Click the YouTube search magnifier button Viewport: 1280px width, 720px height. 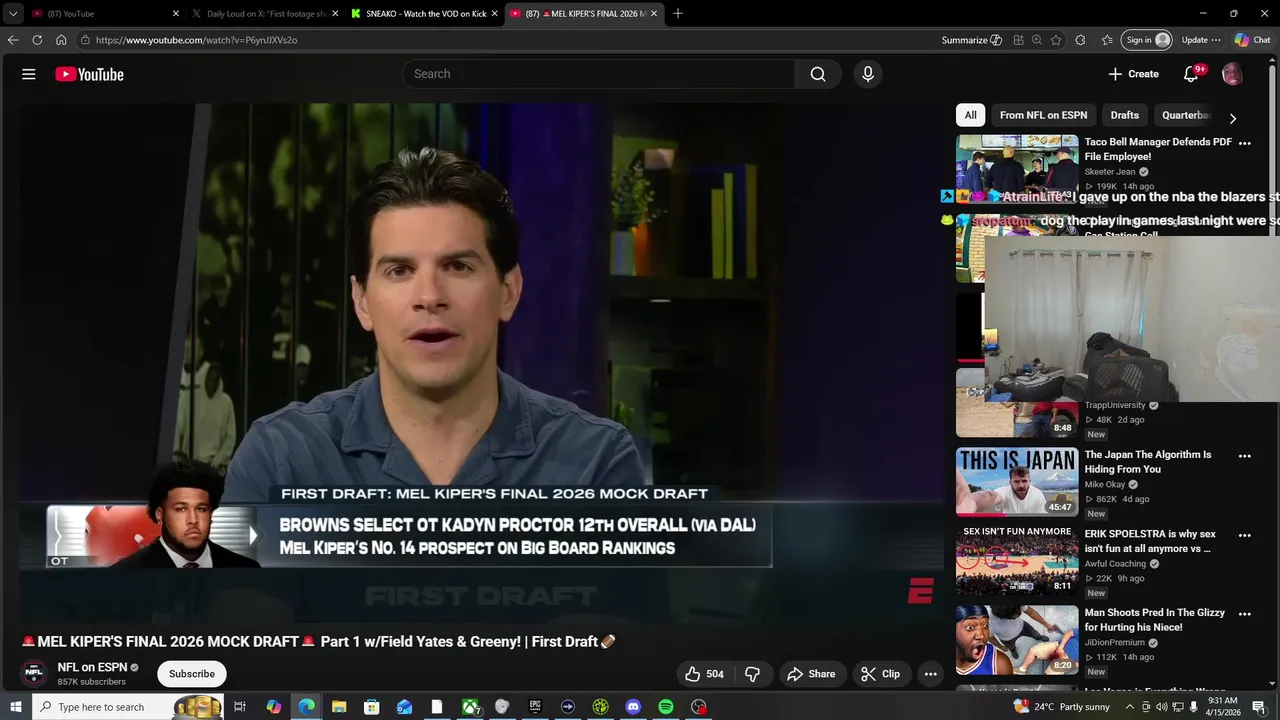pyautogui.click(x=818, y=74)
